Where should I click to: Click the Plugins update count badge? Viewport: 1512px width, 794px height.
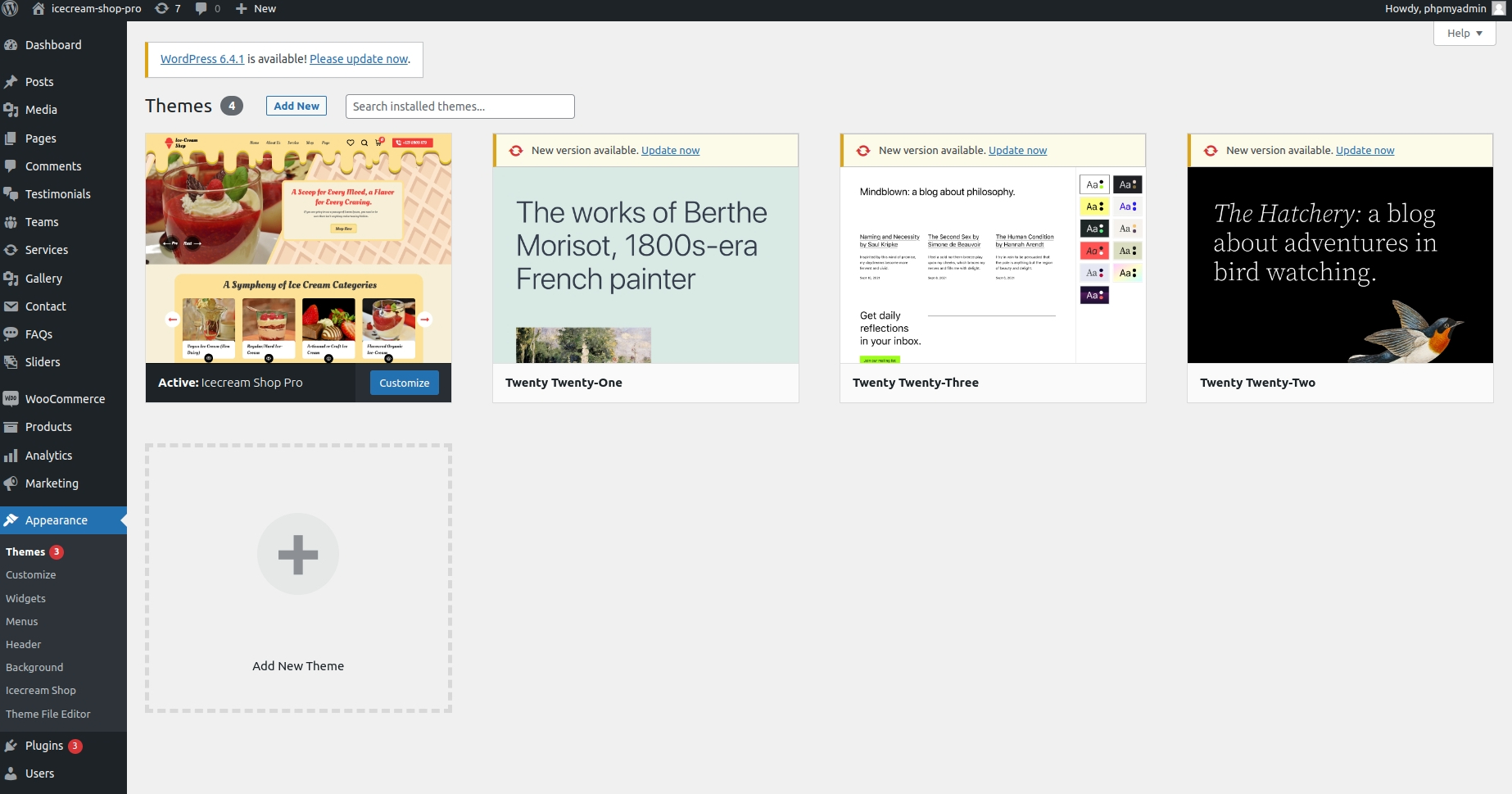75,746
